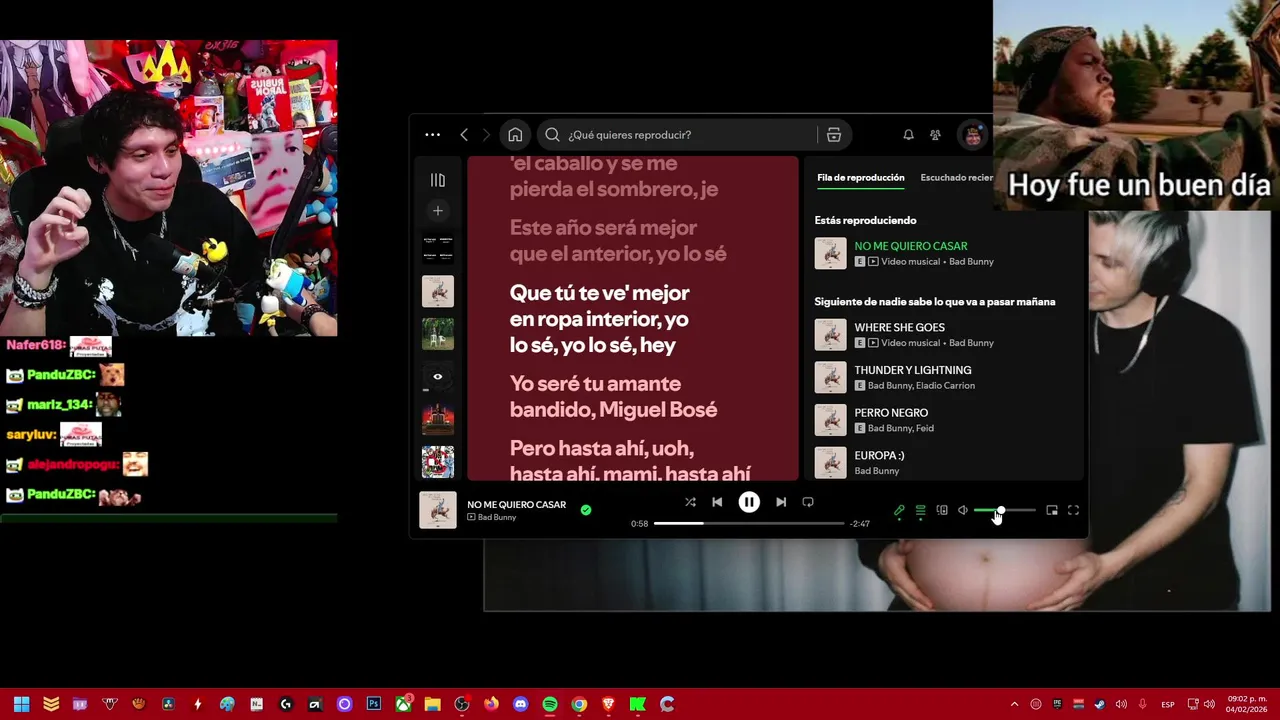Open second library playlist thumbnail in sidebar
The image size is (1280, 720).
pos(438,291)
